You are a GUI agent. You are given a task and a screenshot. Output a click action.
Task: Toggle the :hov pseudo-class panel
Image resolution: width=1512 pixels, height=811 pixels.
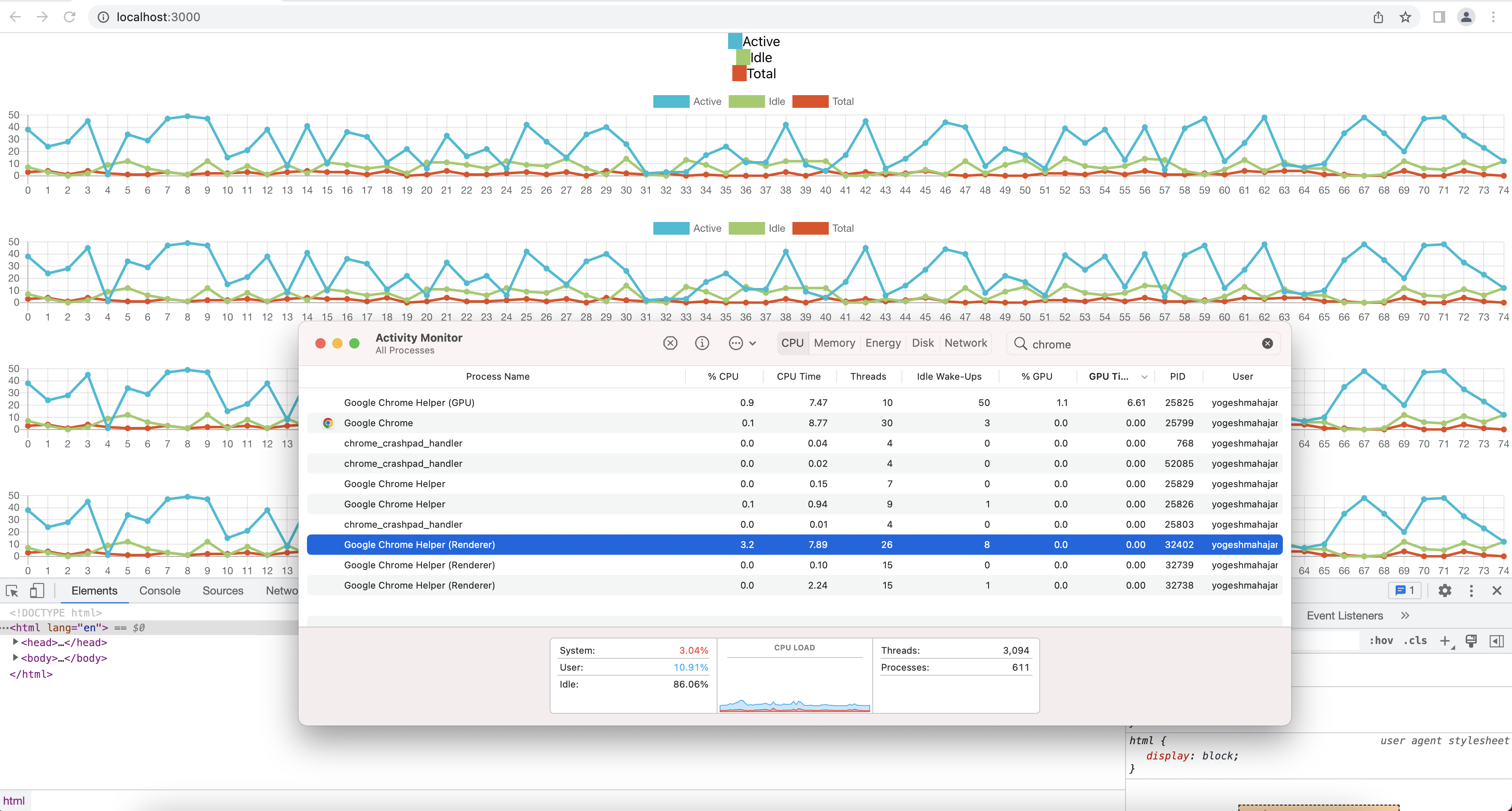(x=1382, y=640)
